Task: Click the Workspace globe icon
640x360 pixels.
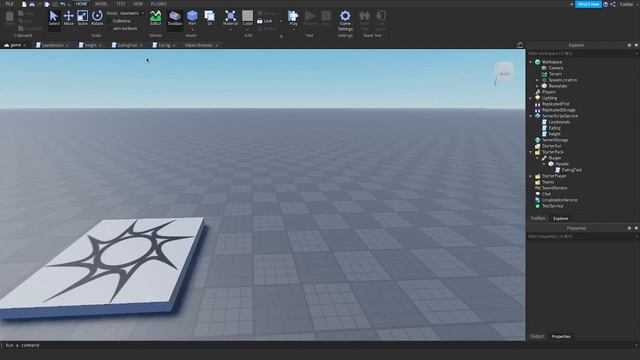Action: click(x=538, y=62)
